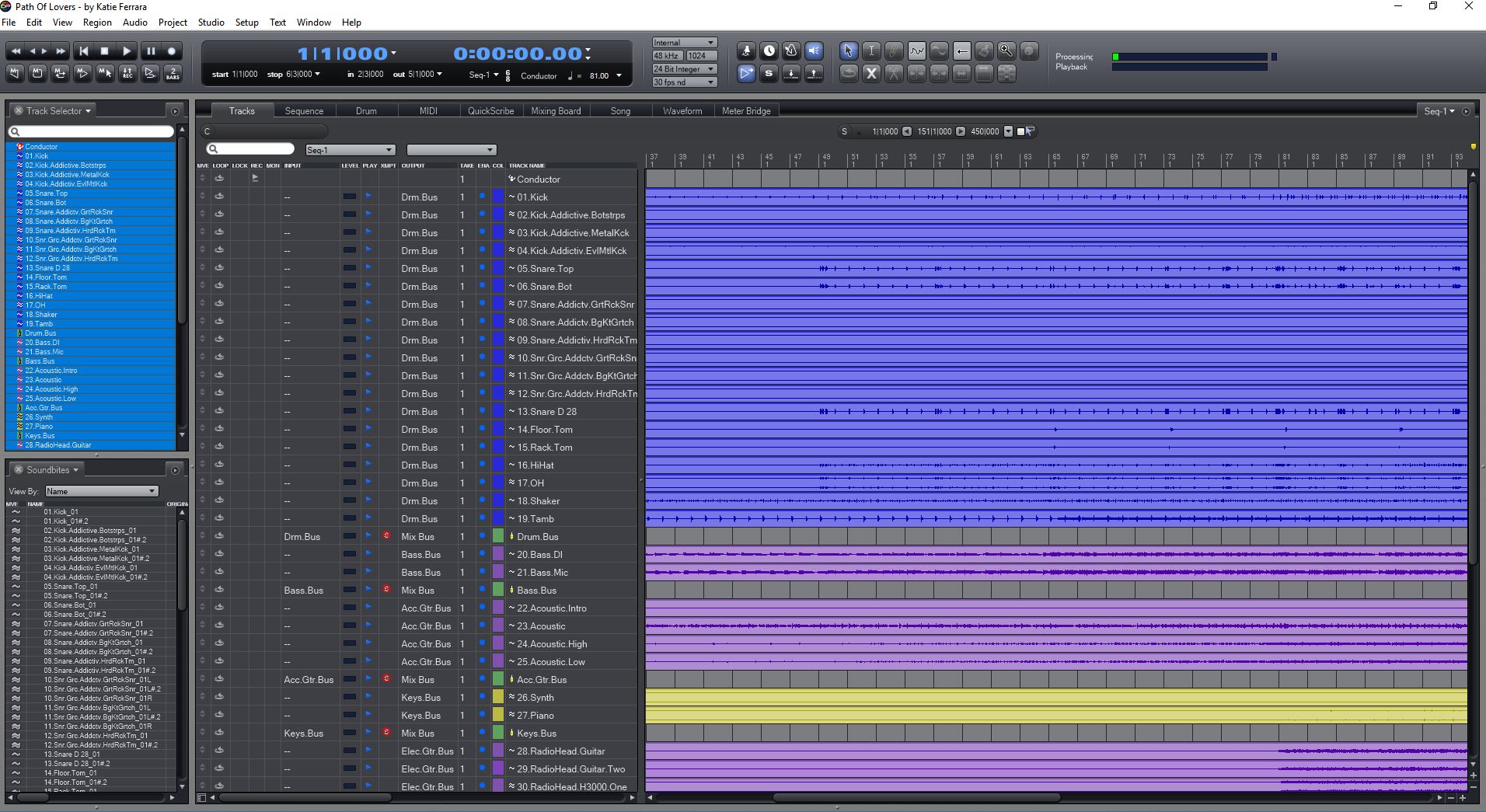Toggle play-enable for 16.HiHat track
The width and height of the screenshot is (1486, 812).
point(368,464)
